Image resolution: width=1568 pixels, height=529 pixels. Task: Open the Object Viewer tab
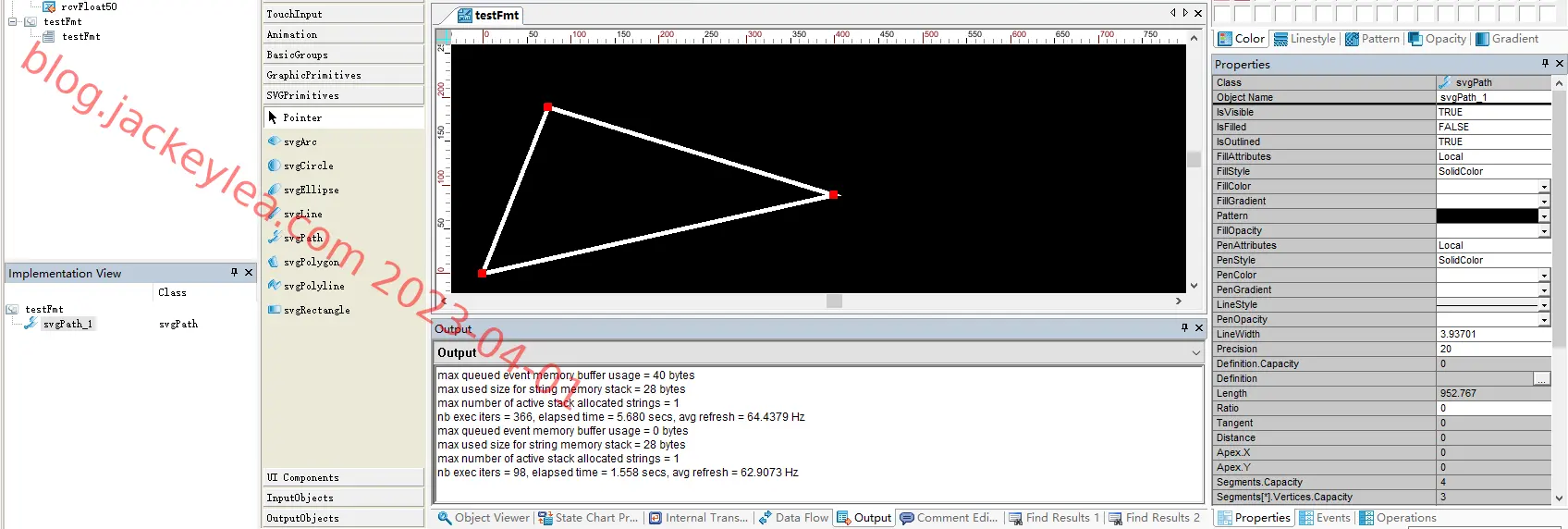[484, 518]
